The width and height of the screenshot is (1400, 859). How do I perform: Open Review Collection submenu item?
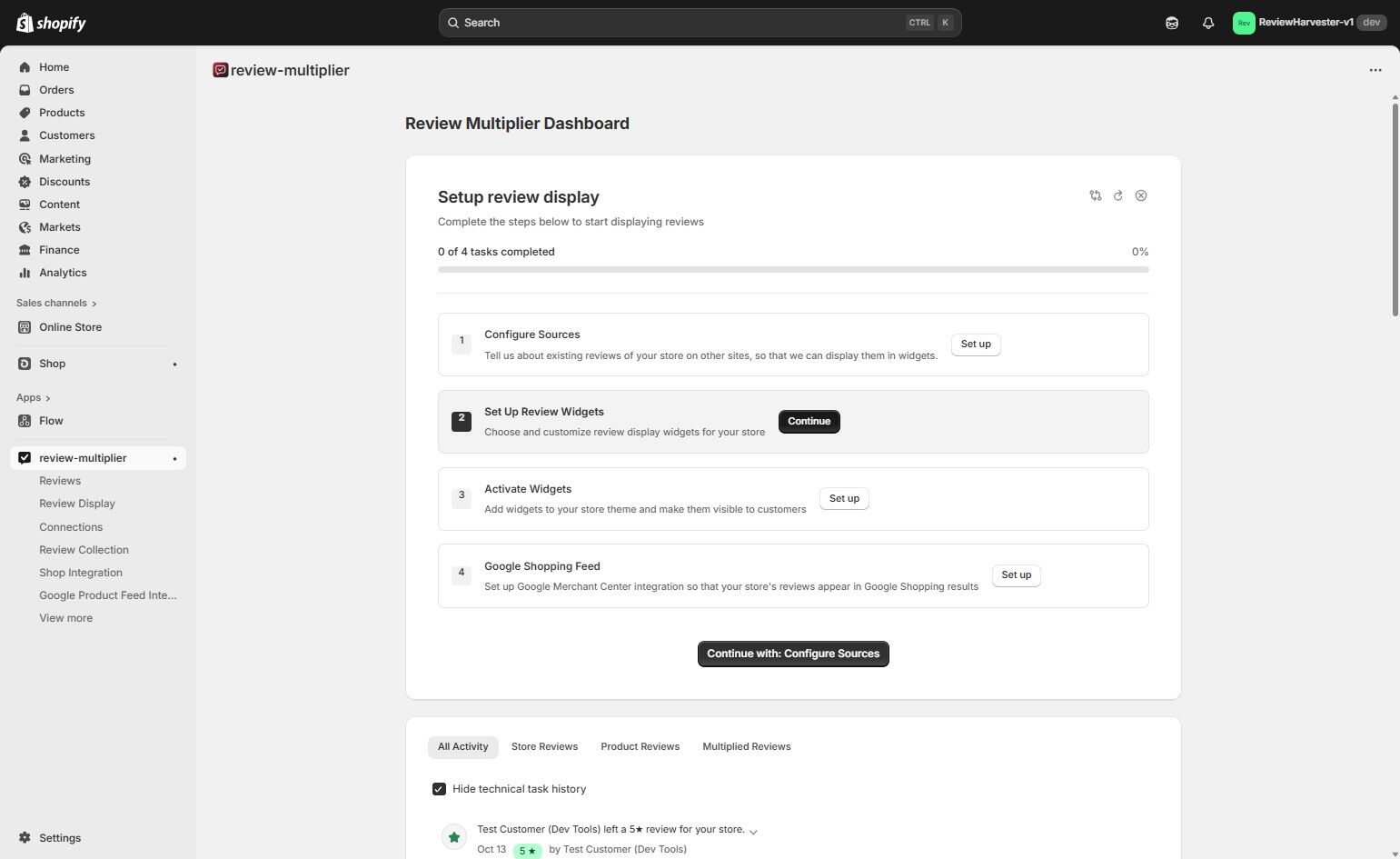(84, 550)
